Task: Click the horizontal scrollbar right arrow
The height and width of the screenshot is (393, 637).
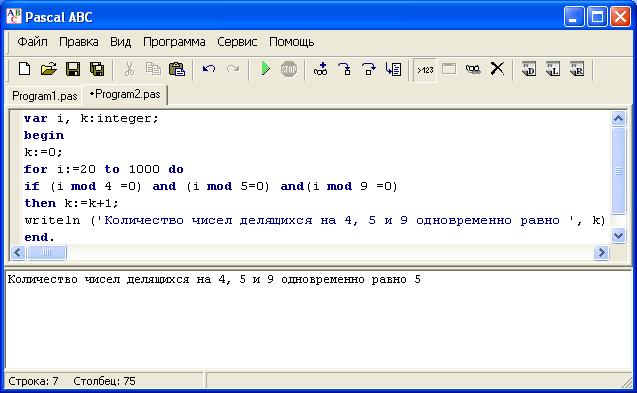Action: click(601, 253)
